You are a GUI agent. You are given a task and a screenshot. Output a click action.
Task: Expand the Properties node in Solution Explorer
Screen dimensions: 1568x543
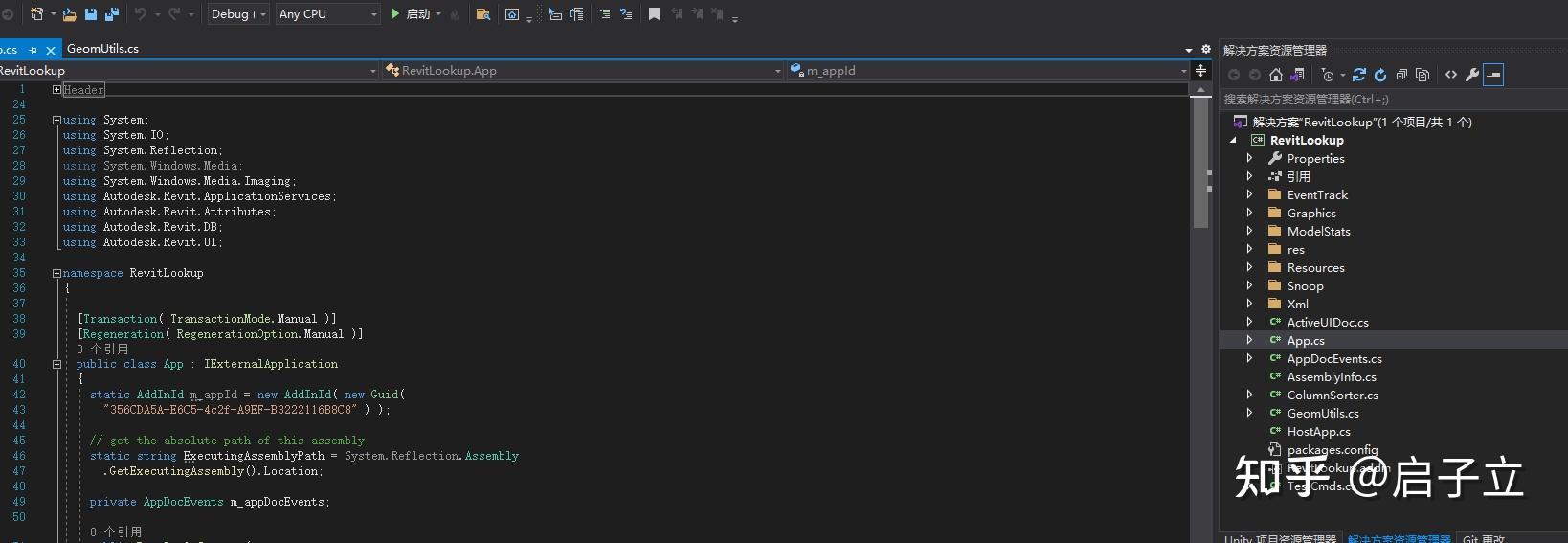click(x=1249, y=158)
